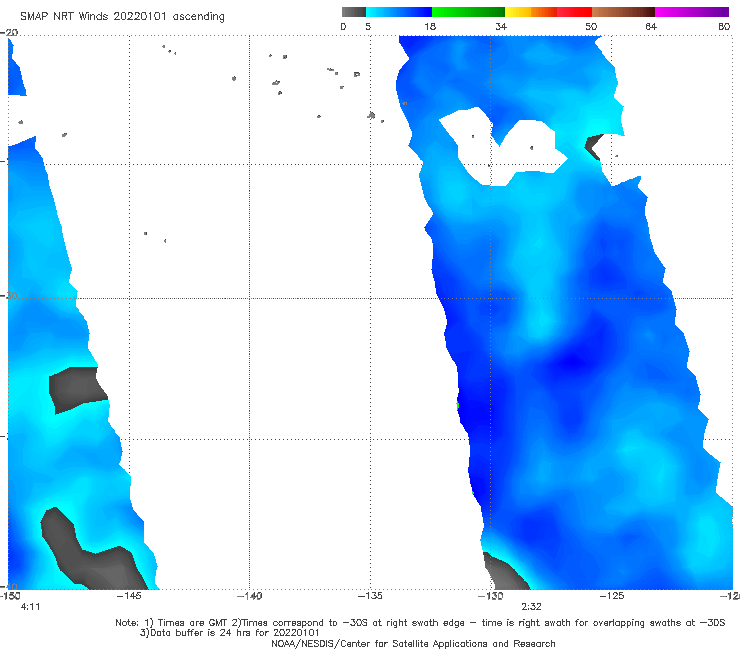Click the longitude label "-130"
Screen dimensions: 740x650
pos(490,596)
